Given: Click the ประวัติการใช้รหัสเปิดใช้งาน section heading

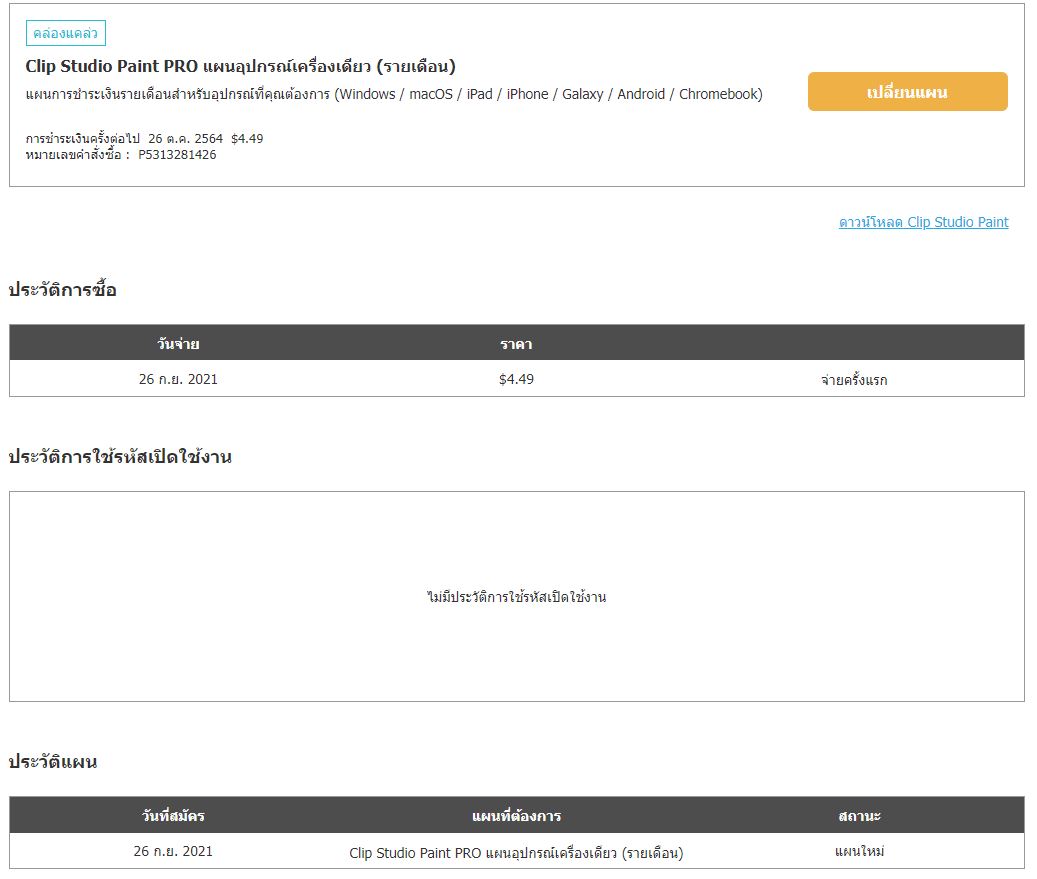Looking at the screenshot, I should tap(120, 456).
